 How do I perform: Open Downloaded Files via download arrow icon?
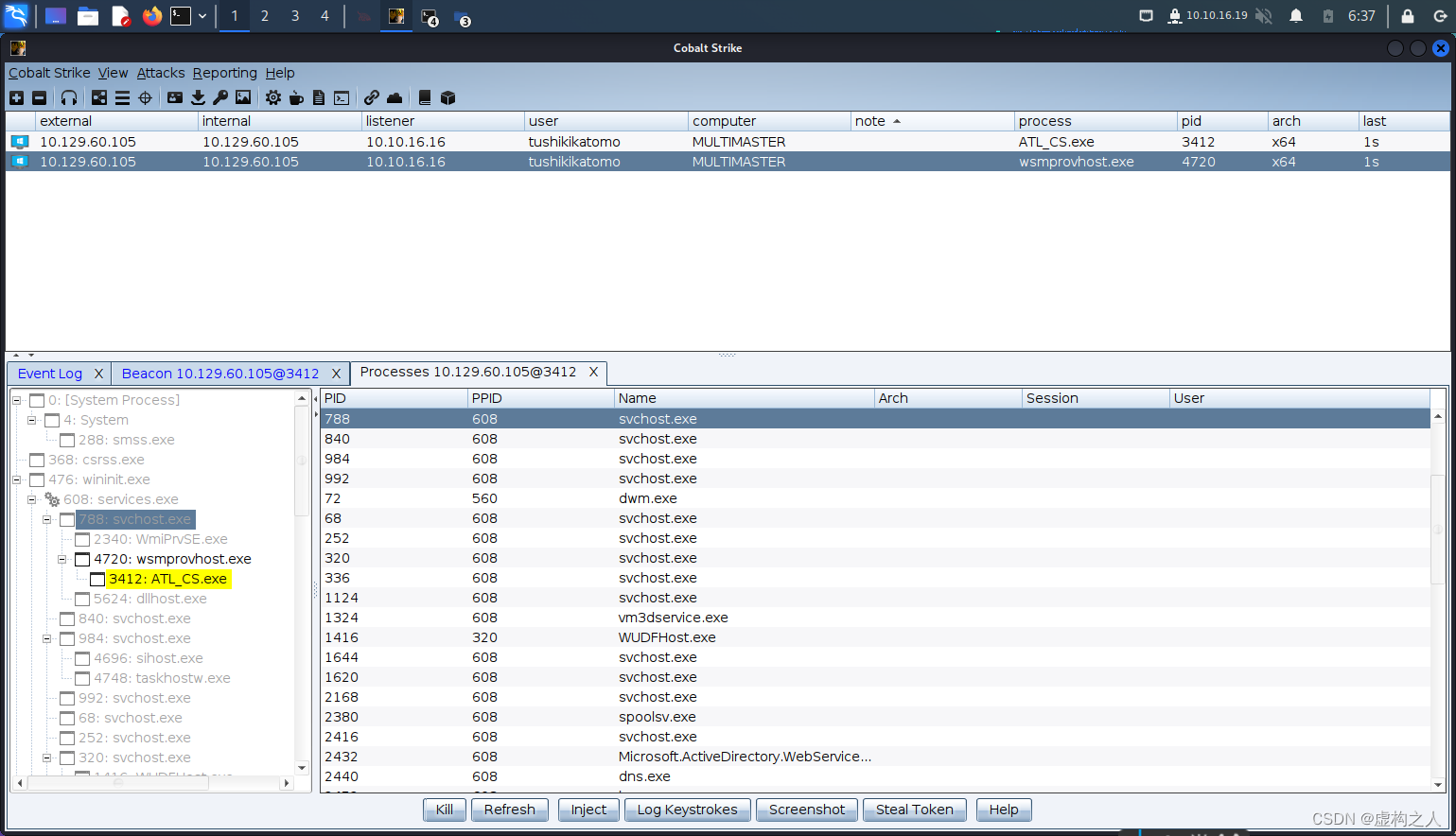point(198,97)
